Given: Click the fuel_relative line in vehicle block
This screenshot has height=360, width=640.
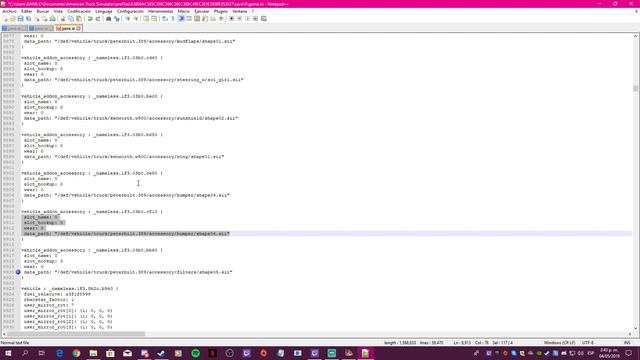Looking at the screenshot, I should (x=57, y=294).
